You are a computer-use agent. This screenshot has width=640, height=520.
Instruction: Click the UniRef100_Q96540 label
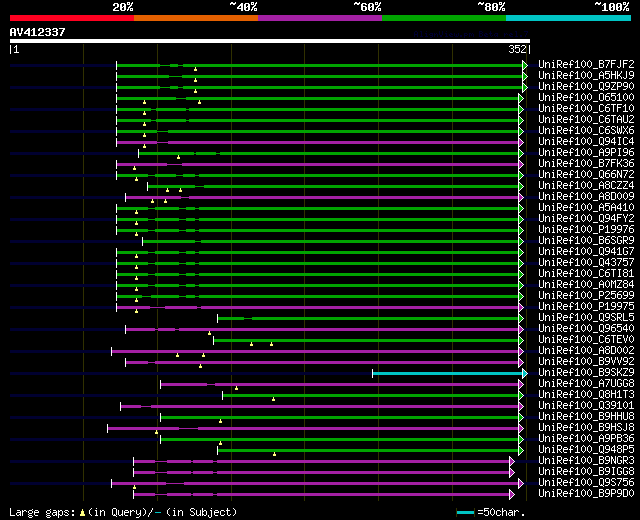click(x=586, y=329)
